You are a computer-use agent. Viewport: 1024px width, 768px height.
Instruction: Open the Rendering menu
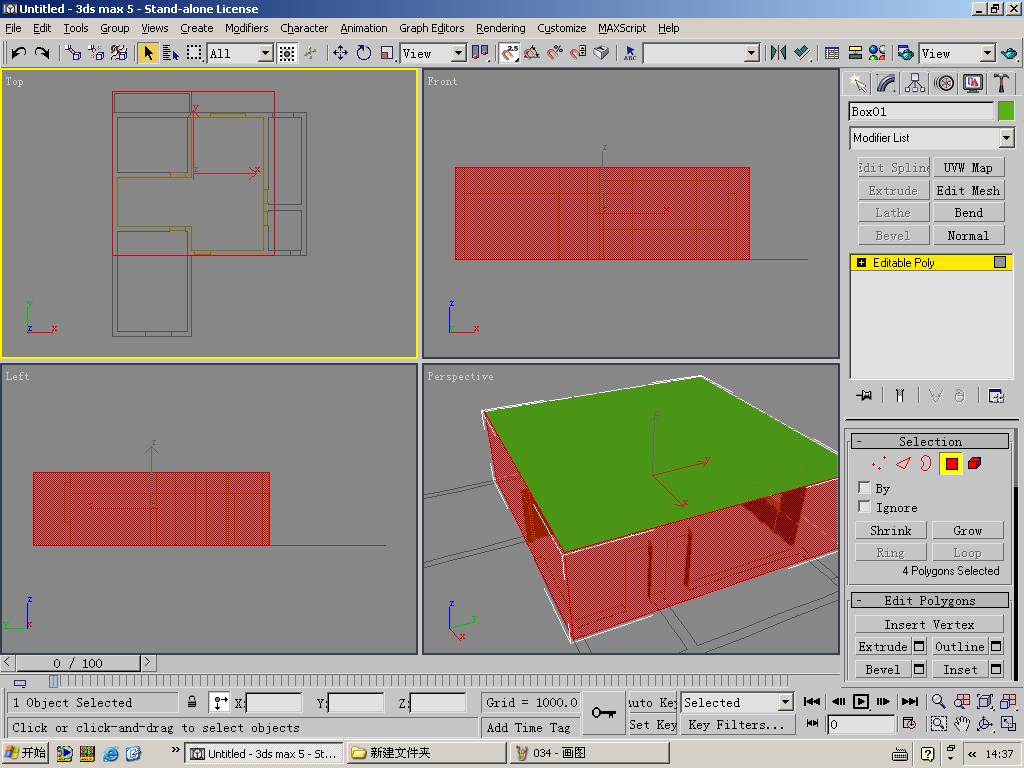click(x=500, y=28)
